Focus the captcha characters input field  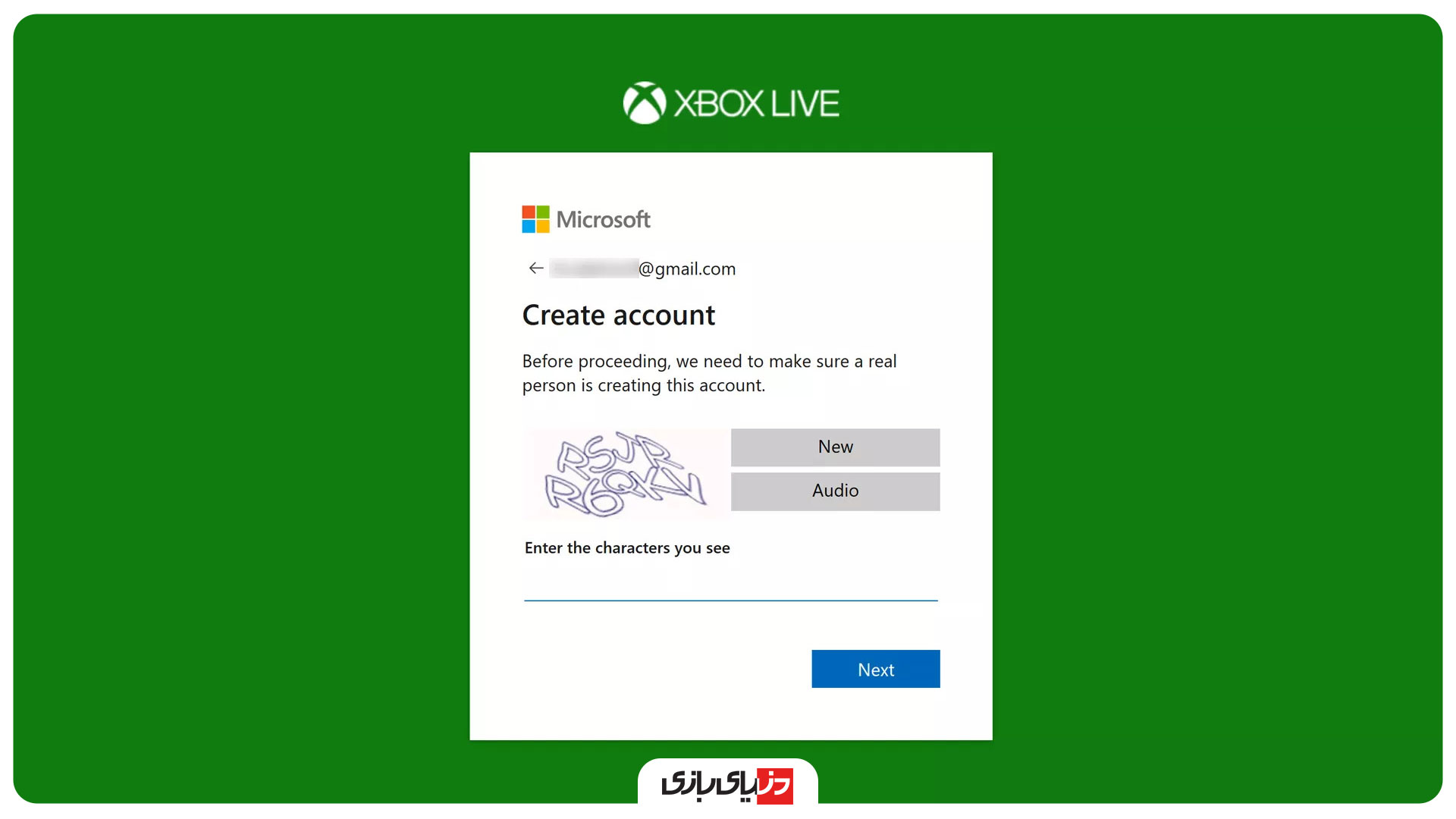coord(730,584)
